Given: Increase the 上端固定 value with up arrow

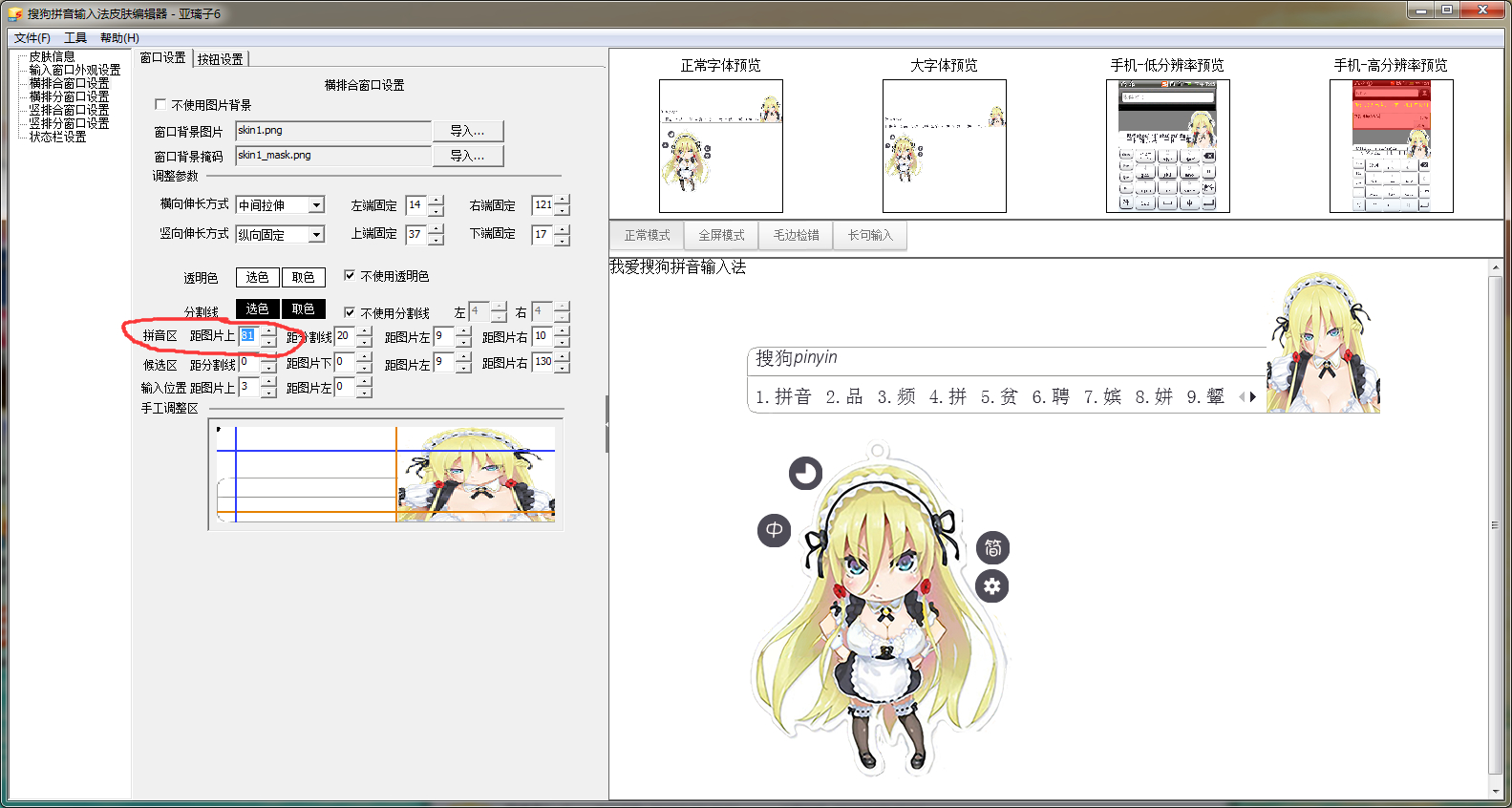Looking at the screenshot, I should tap(437, 229).
